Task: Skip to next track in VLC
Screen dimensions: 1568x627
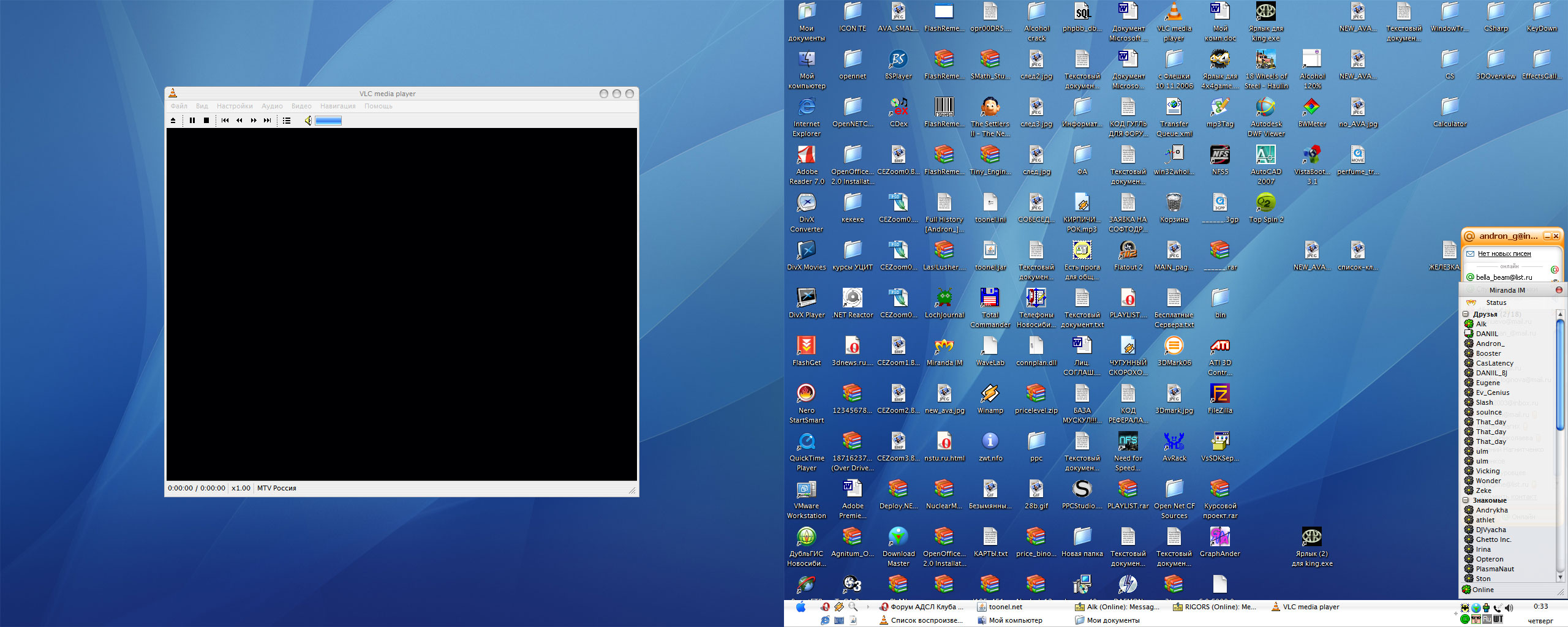Action: coord(267,121)
